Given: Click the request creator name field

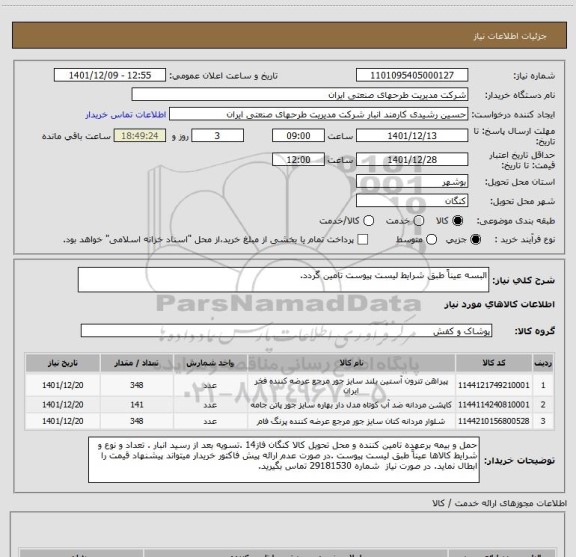Looking at the screenshot, I should click(318, 114).
